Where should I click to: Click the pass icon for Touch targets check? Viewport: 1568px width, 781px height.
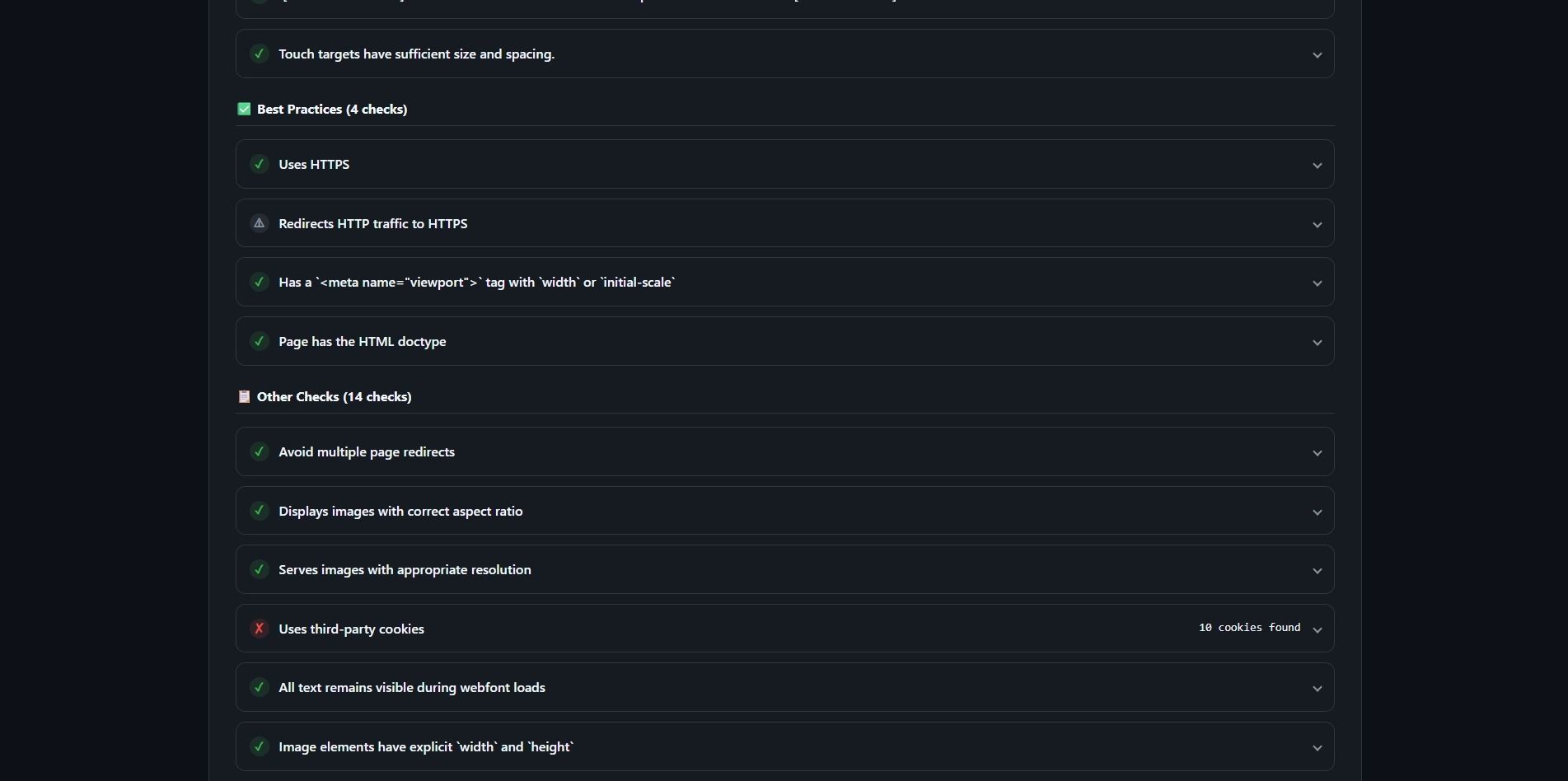(x=260, y=54)
